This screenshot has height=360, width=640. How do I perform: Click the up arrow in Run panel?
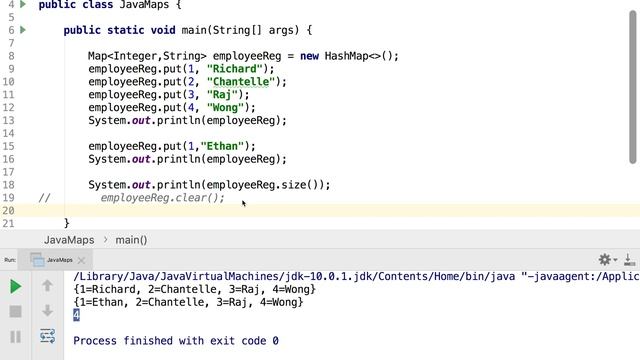point(47,285)
